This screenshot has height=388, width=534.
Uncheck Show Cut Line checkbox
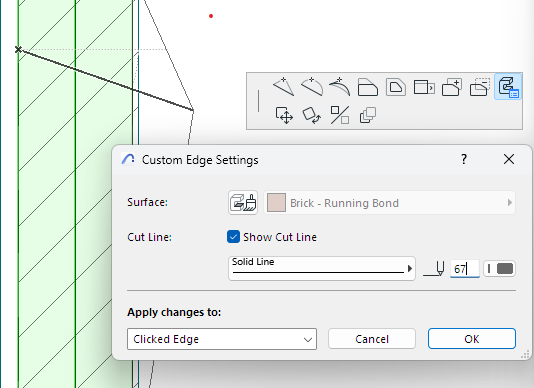pos(233,237)
